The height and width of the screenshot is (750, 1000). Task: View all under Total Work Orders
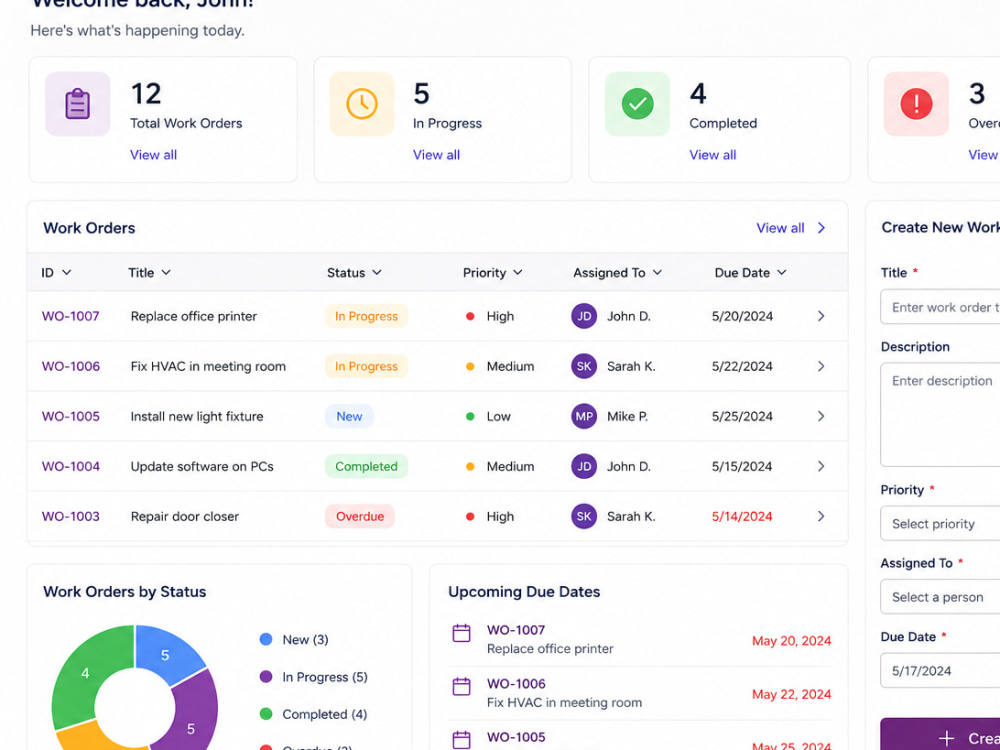(153, 155)
